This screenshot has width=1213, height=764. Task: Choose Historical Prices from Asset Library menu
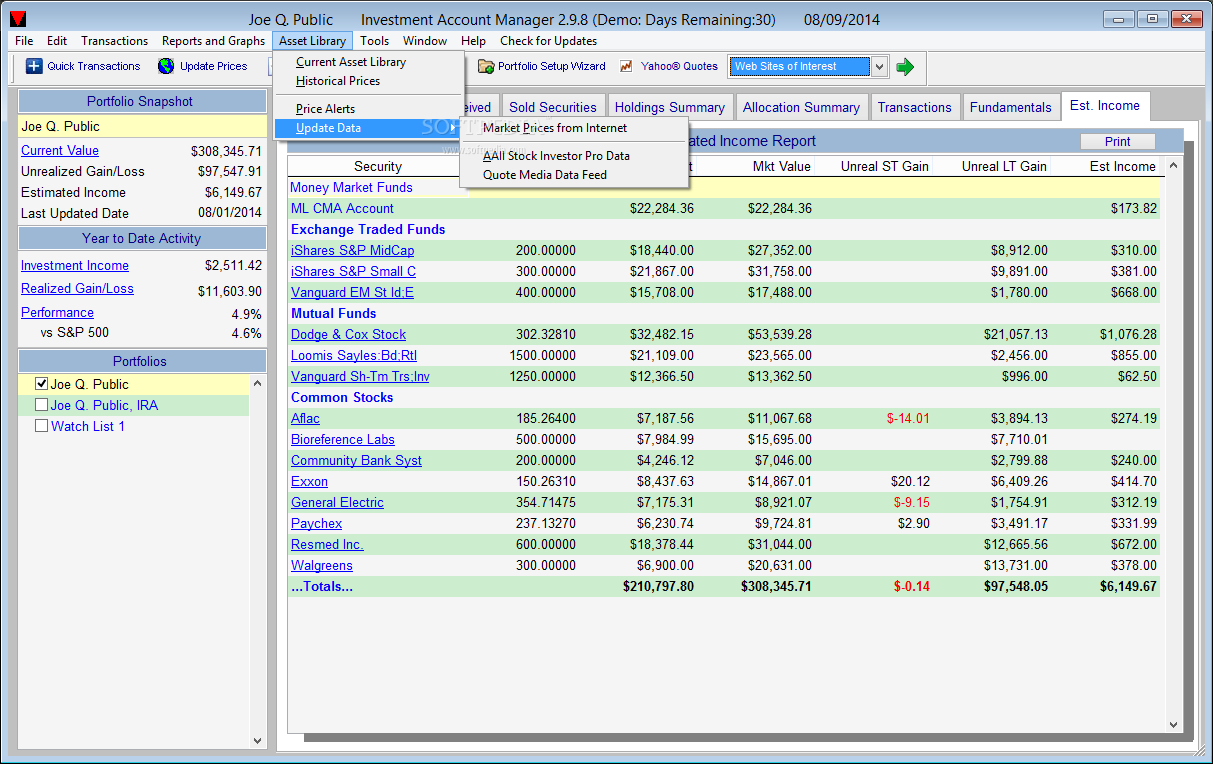[338, 81]
